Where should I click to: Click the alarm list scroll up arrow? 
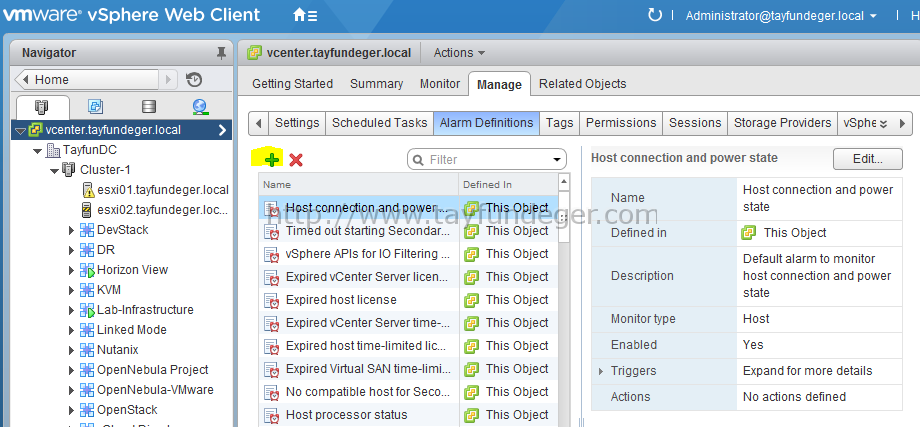pos(564,181)
